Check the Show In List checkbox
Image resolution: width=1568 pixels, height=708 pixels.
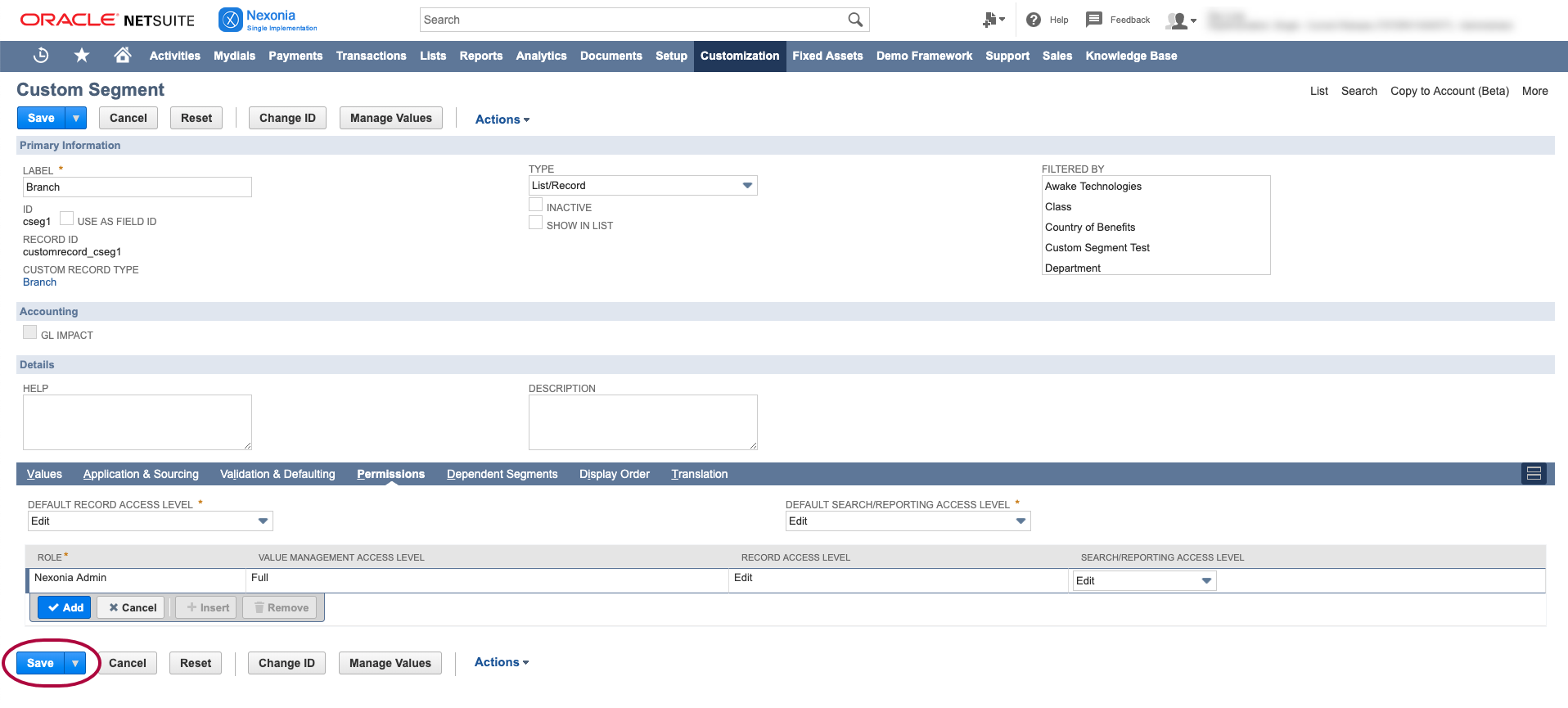[536, 223]
